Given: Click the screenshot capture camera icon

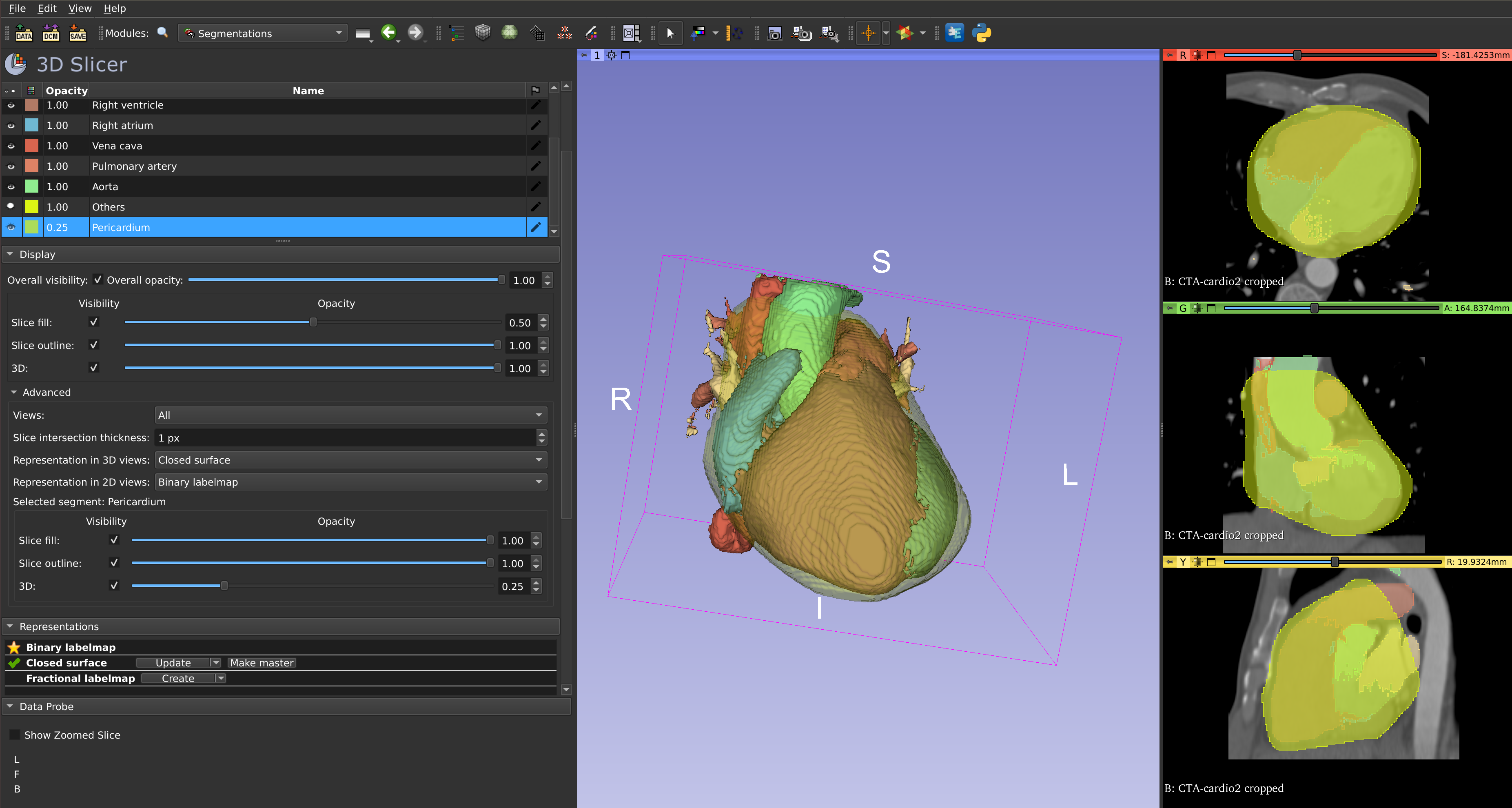Looking at the screenshot, I should (x=774, y=33).
